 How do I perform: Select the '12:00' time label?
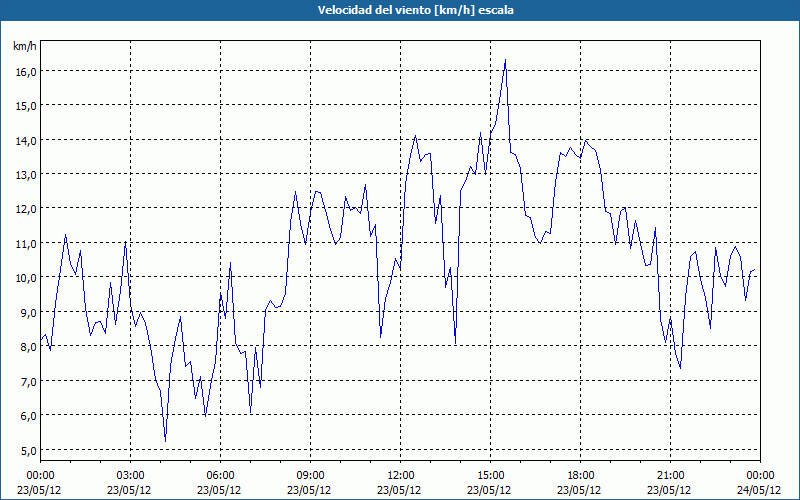pyautogui.click(x=401, y=476)
